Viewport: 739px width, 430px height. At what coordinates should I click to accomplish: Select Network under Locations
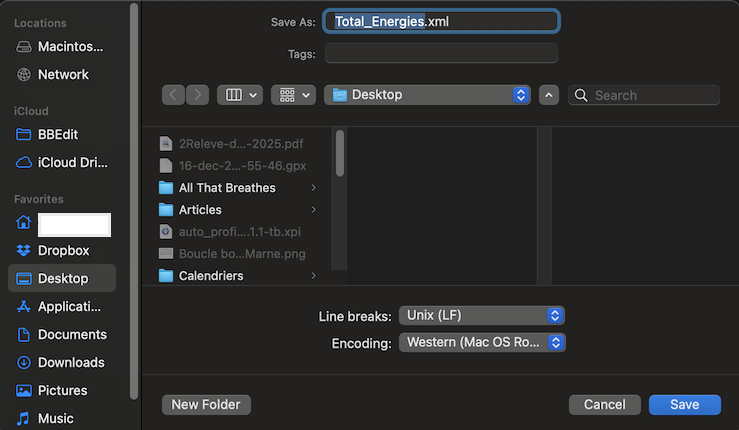click(x=62, y=74)
